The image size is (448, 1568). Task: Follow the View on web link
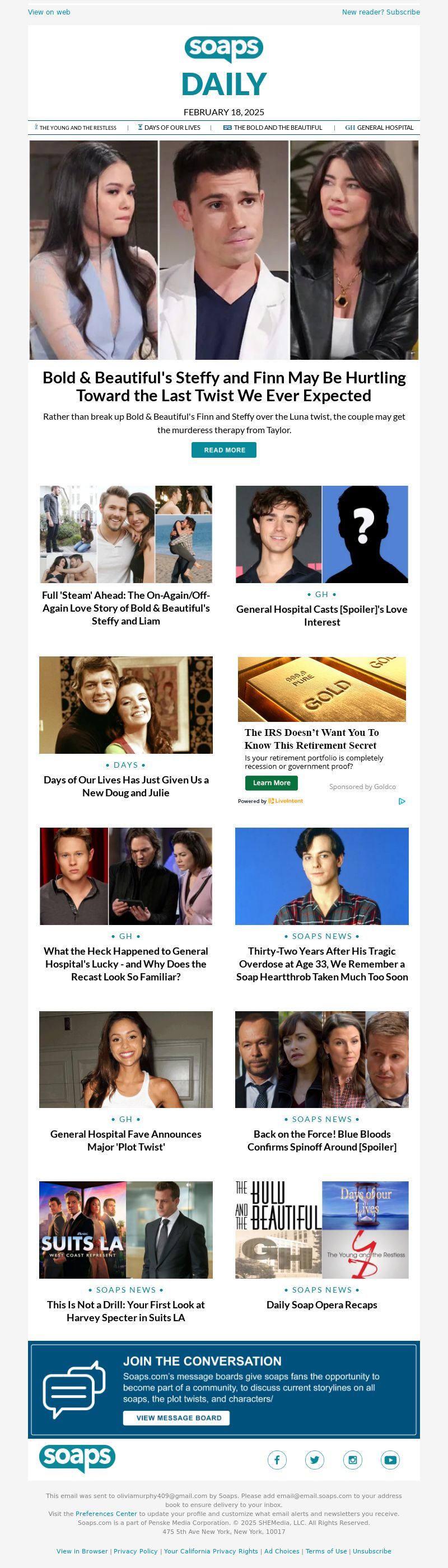click(x=49, y=12)
